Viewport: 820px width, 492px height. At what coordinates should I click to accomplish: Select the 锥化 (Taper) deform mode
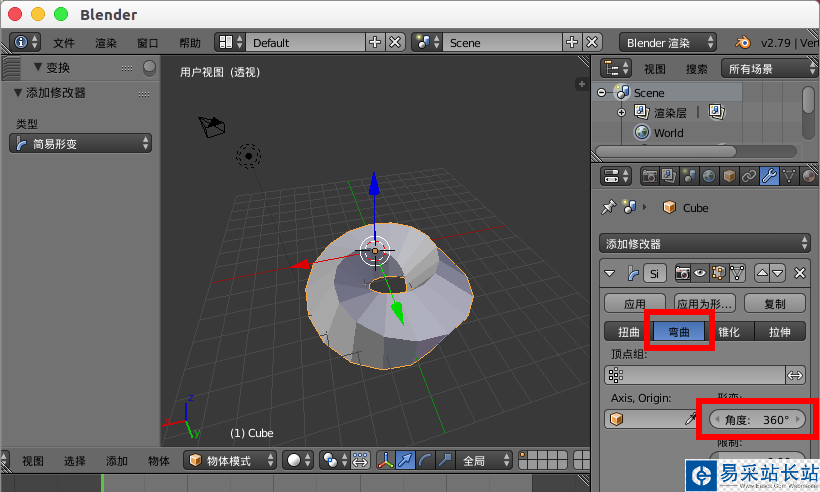pyautogui.click(x=729, y=332)
